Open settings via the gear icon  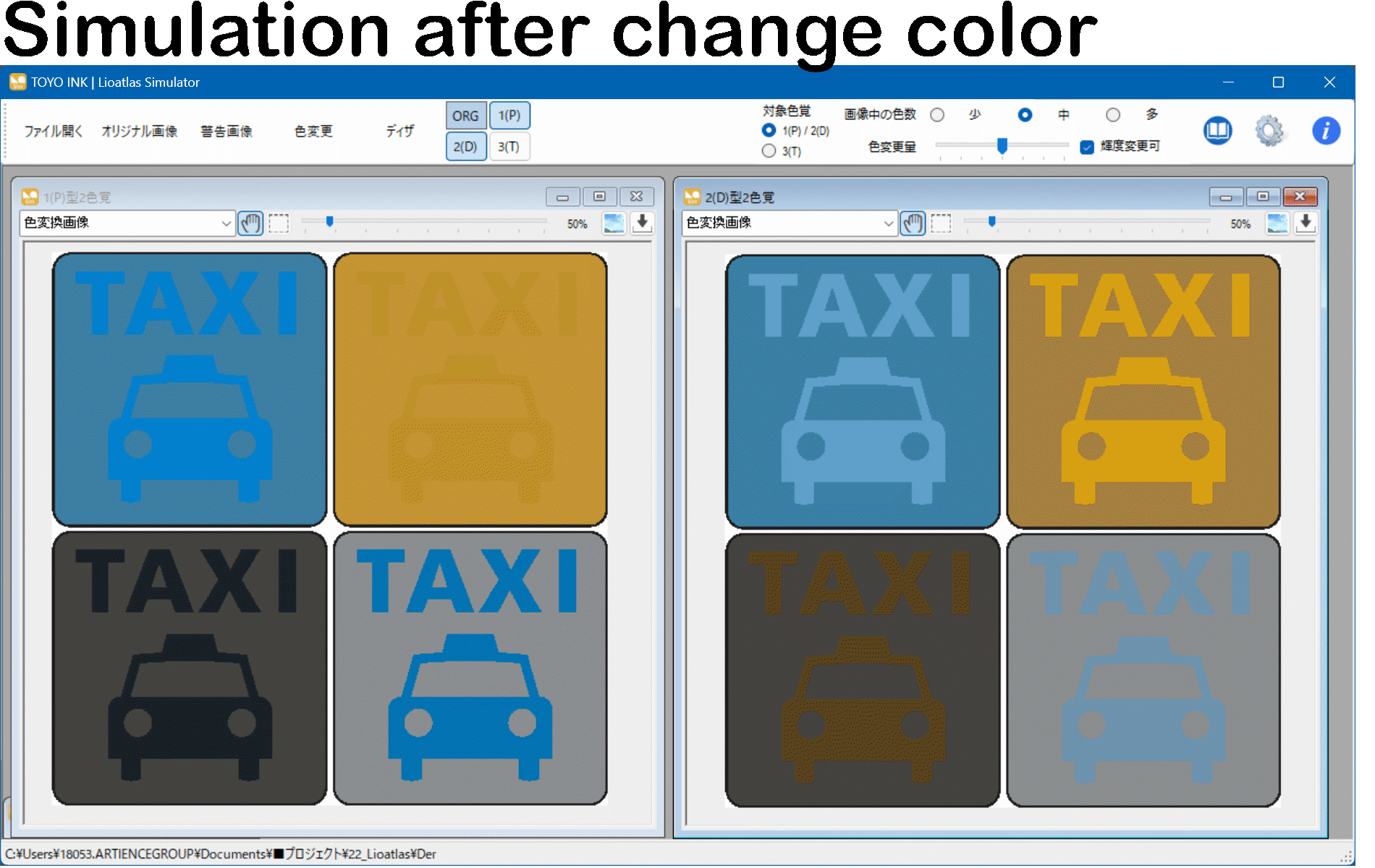[x=1269, y=131]
